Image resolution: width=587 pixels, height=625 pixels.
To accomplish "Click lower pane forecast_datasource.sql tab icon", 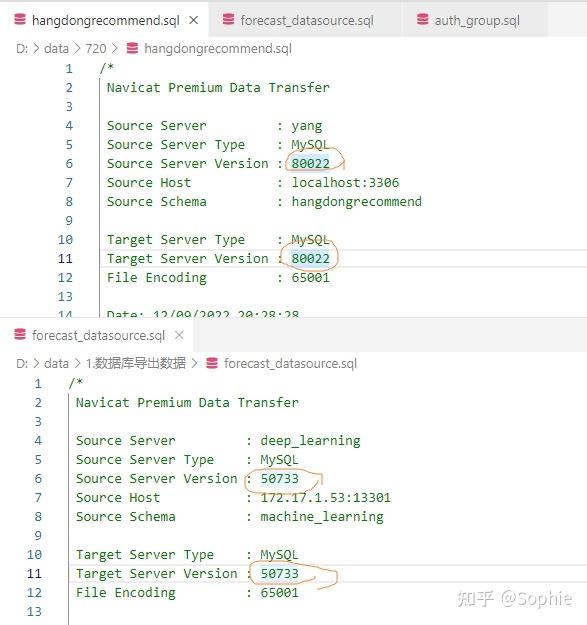I will coord(20,334).
